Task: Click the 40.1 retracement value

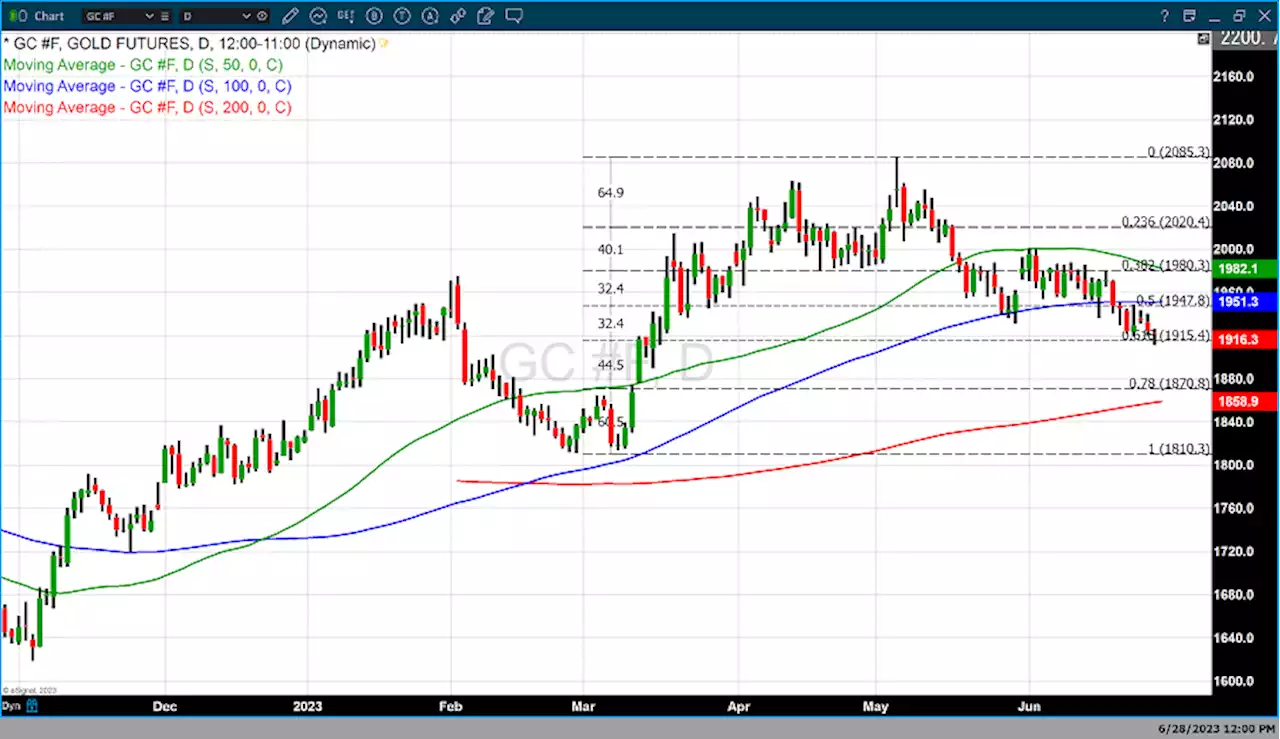Action: (611, 249)
